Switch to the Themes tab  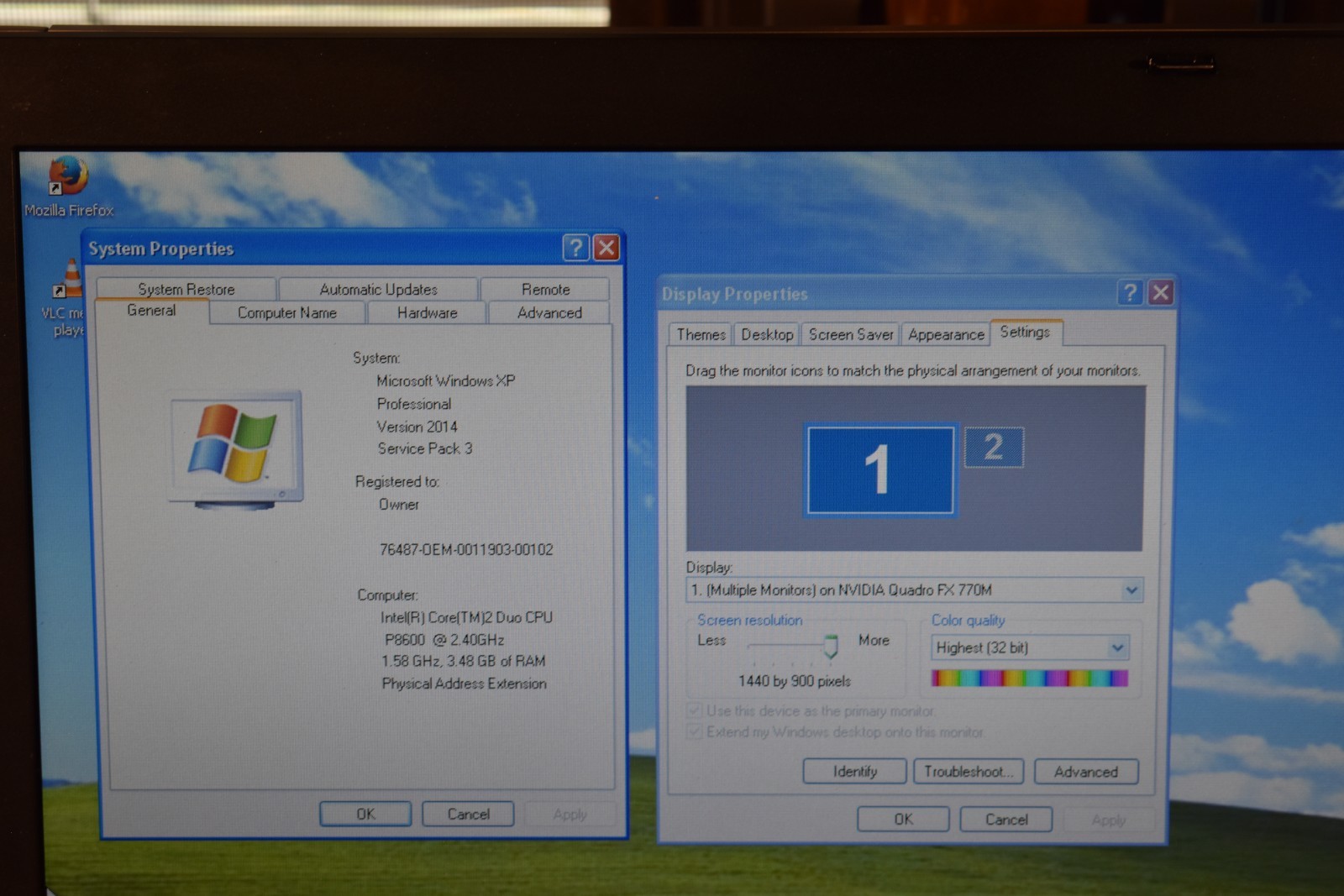point(701,334)
